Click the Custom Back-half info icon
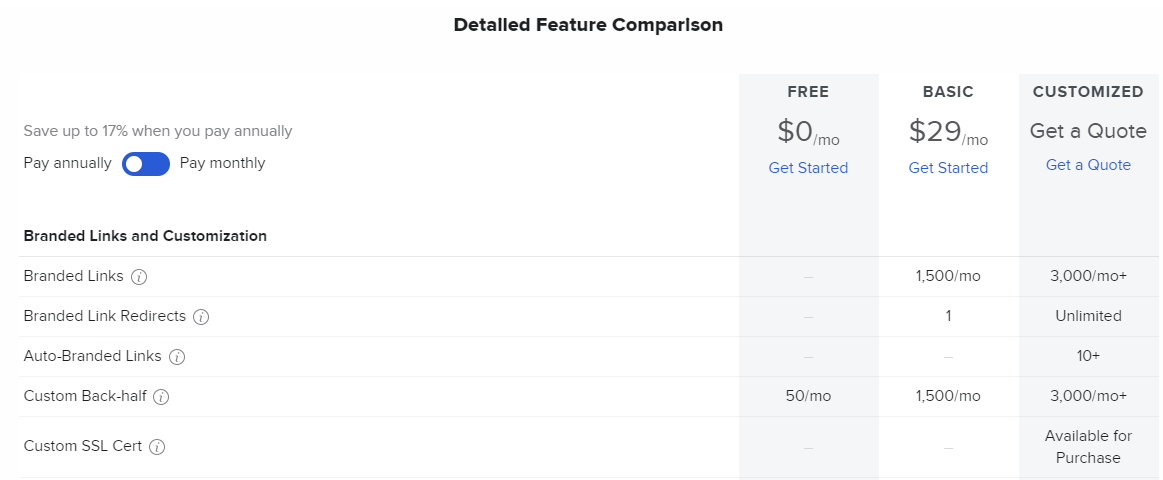The width and height of the screenshot is (1163, 480). point(161,397)
